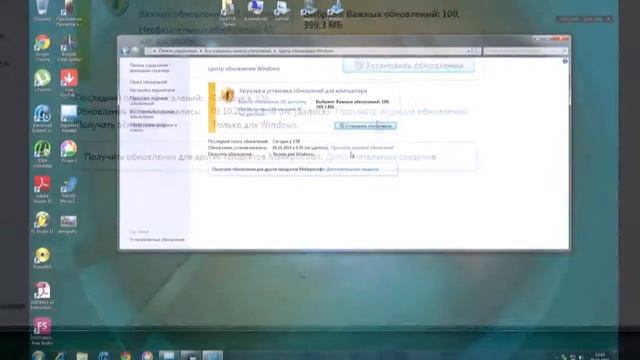Screen dimensions: 640x360
Task: Expand the address bar history dropdown
Action: pos(468,51)
